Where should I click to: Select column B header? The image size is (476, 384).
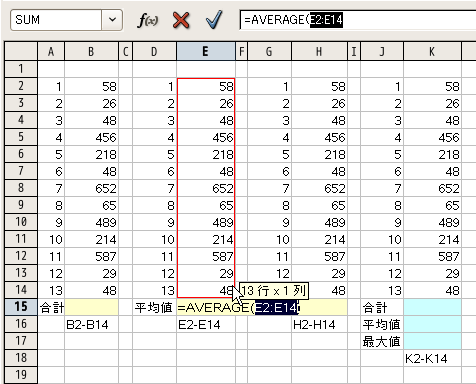click(x=91, y=51)
